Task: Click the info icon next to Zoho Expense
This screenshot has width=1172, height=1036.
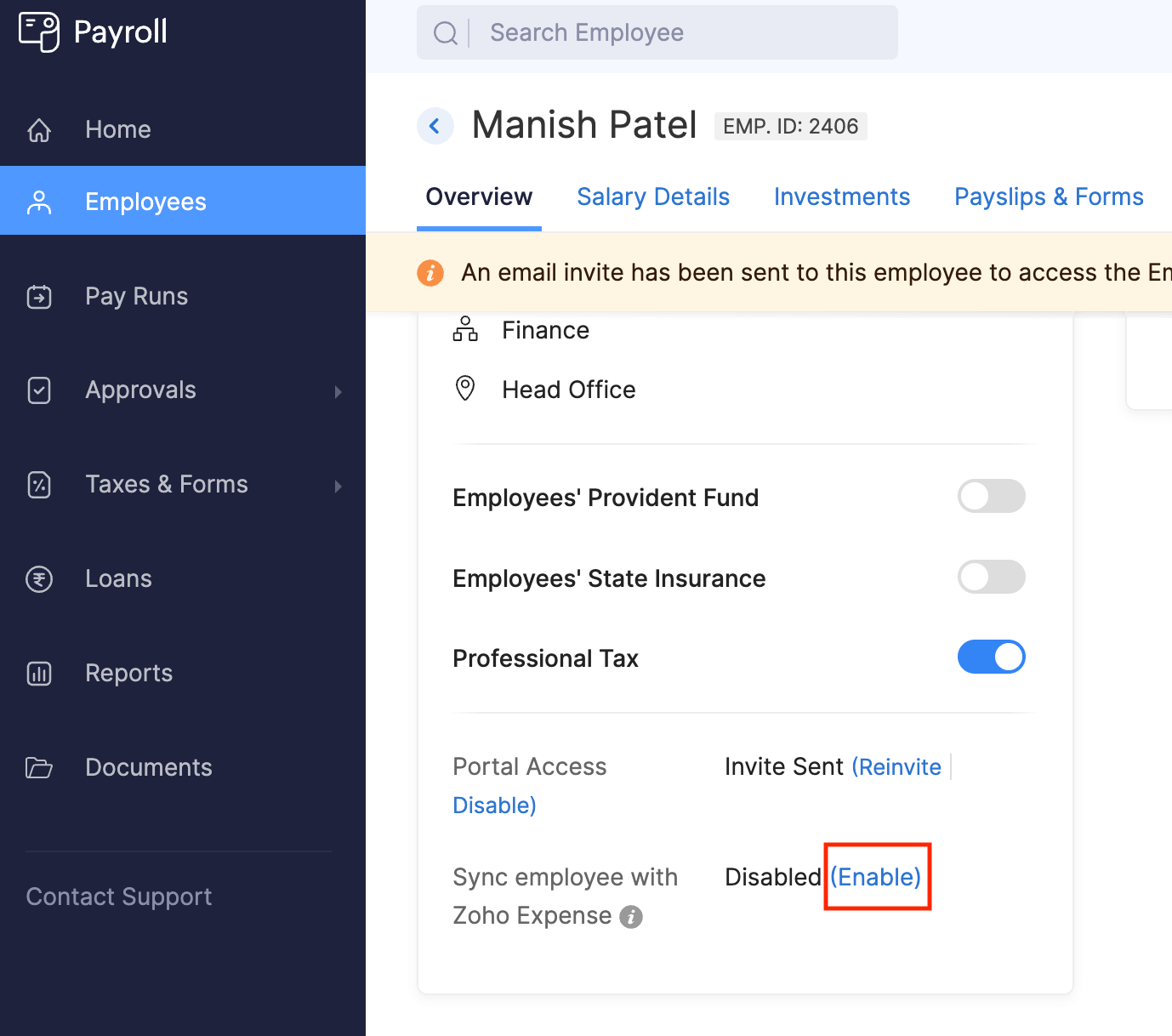Action: click(631, 916)
